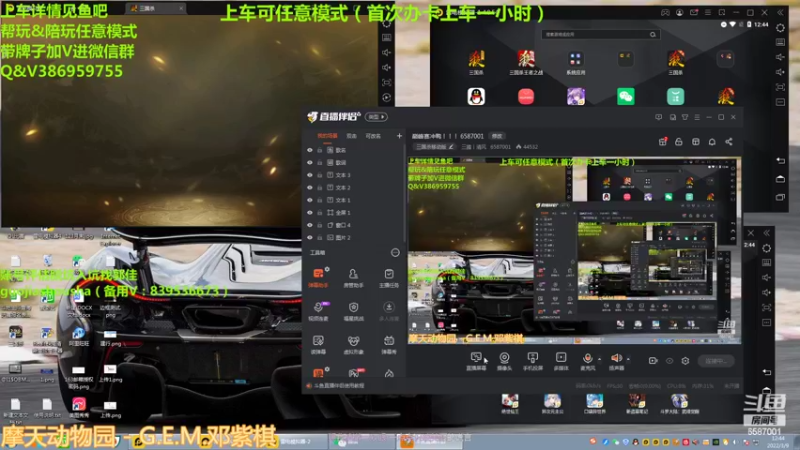Viewport: 800px width, 450px height.
Task: Open the 主播任务 tool
Action: coord(389,278)
